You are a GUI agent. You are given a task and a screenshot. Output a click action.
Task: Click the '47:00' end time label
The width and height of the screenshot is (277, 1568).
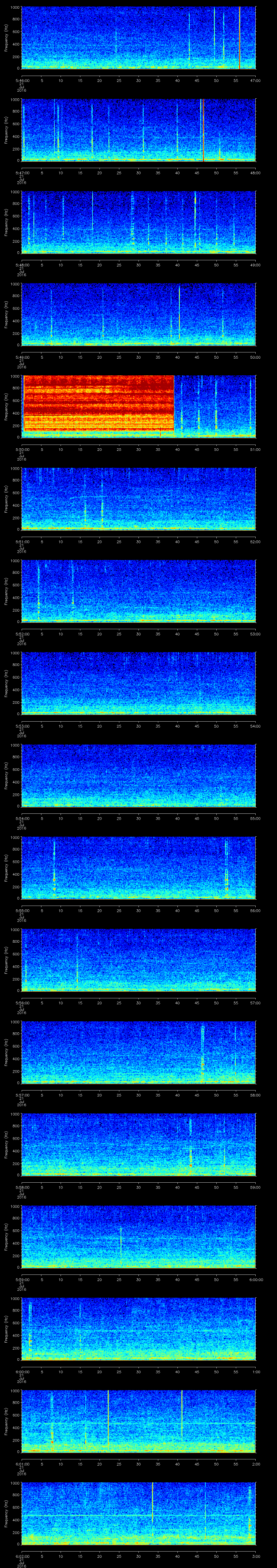coord(255,80)
